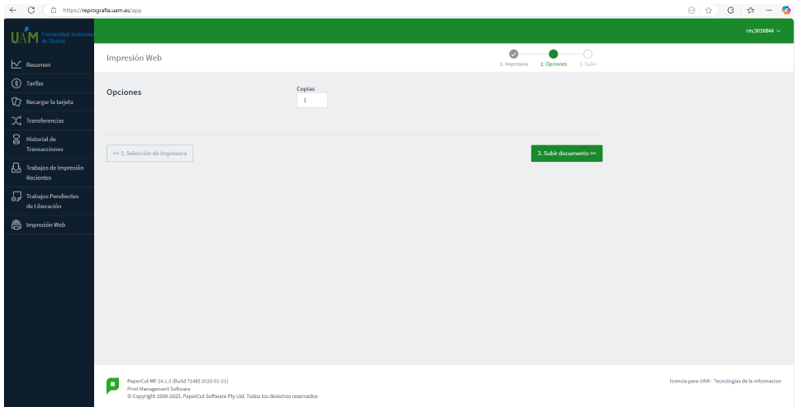798x407 pixels.
Task: Click the PaperCut logo in the footer
Action: [x=112, y=386]
